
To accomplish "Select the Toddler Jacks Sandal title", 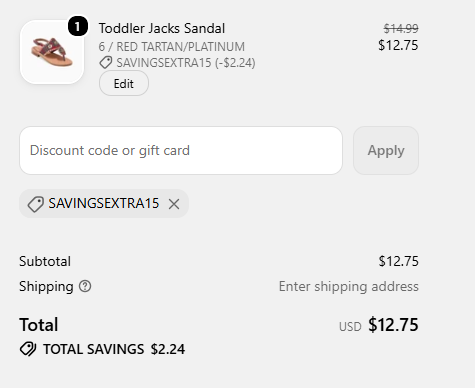I will tap(162, 28).
